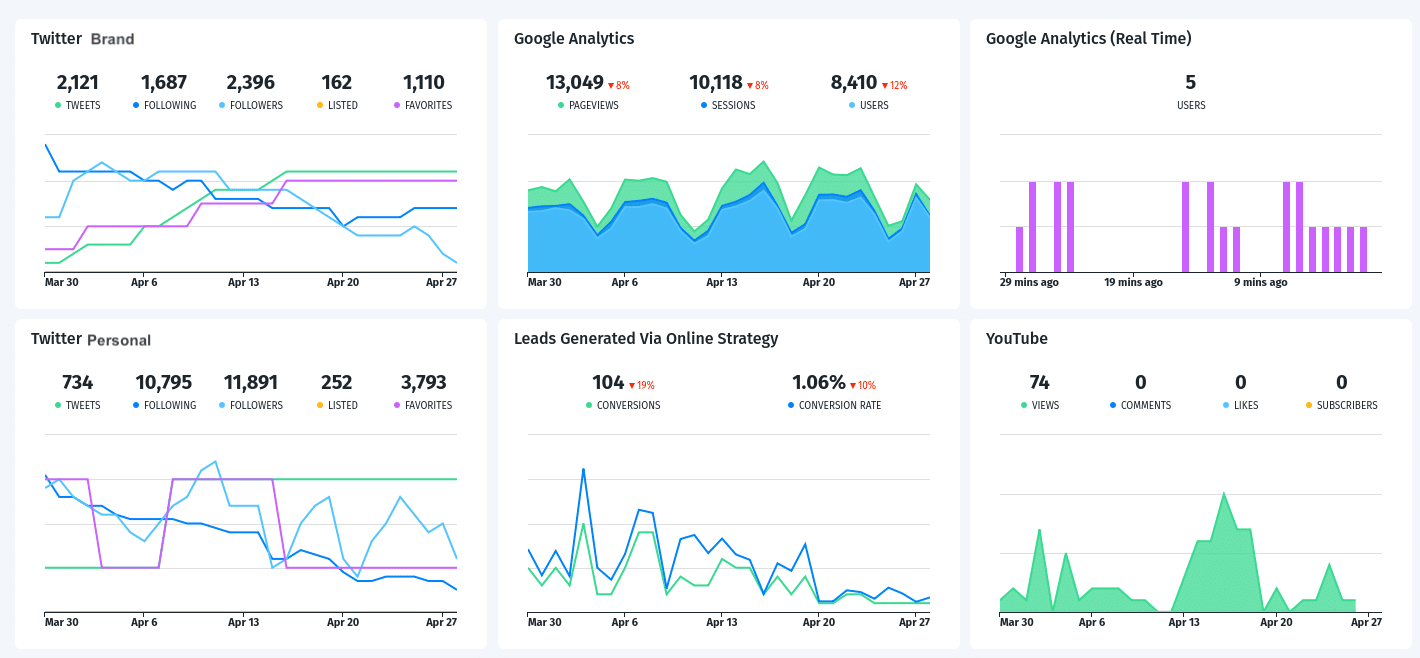1420x658 pixels.
Task: Click the blue SESSIONS legend dot in Google Analytics
Action: (701, 104)
